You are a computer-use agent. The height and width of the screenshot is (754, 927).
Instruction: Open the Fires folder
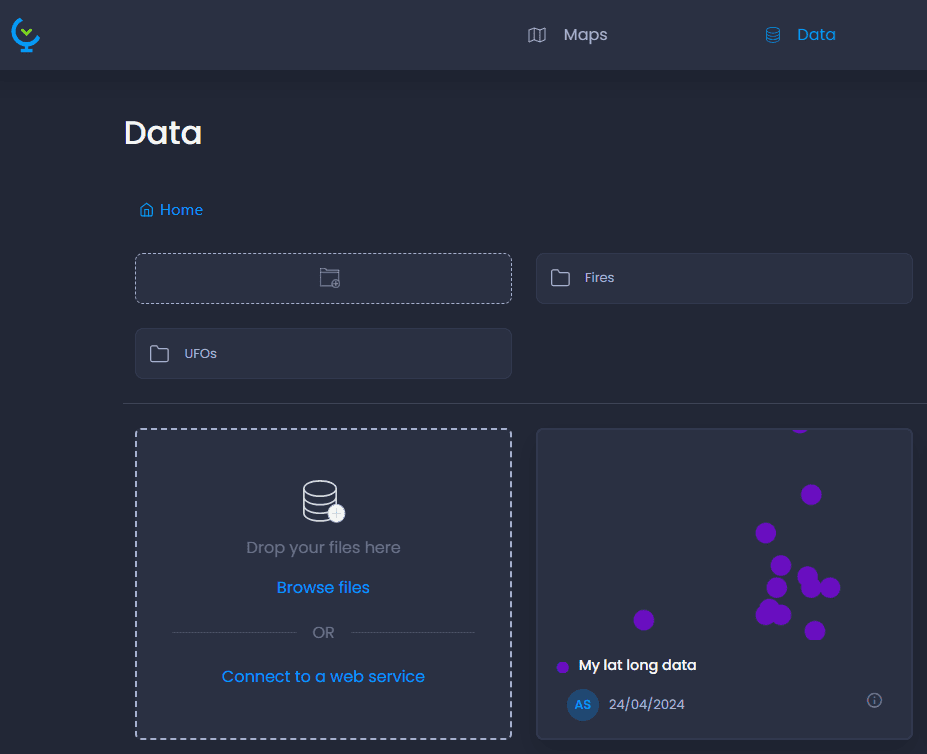pos(724,279)
